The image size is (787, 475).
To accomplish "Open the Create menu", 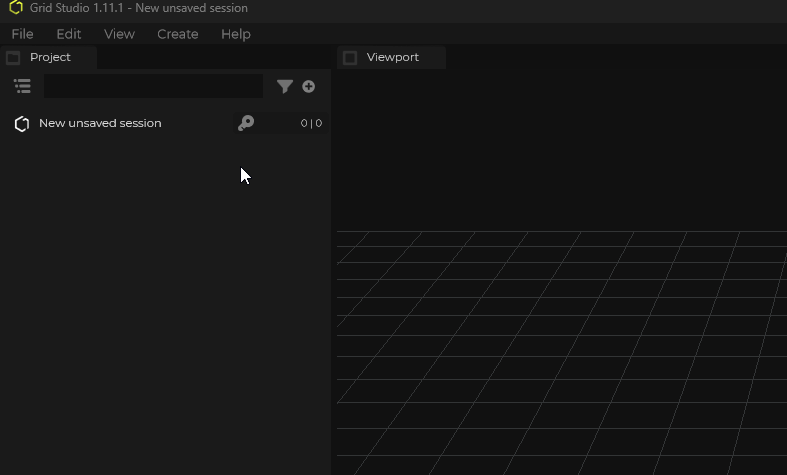I will [178, 34].
